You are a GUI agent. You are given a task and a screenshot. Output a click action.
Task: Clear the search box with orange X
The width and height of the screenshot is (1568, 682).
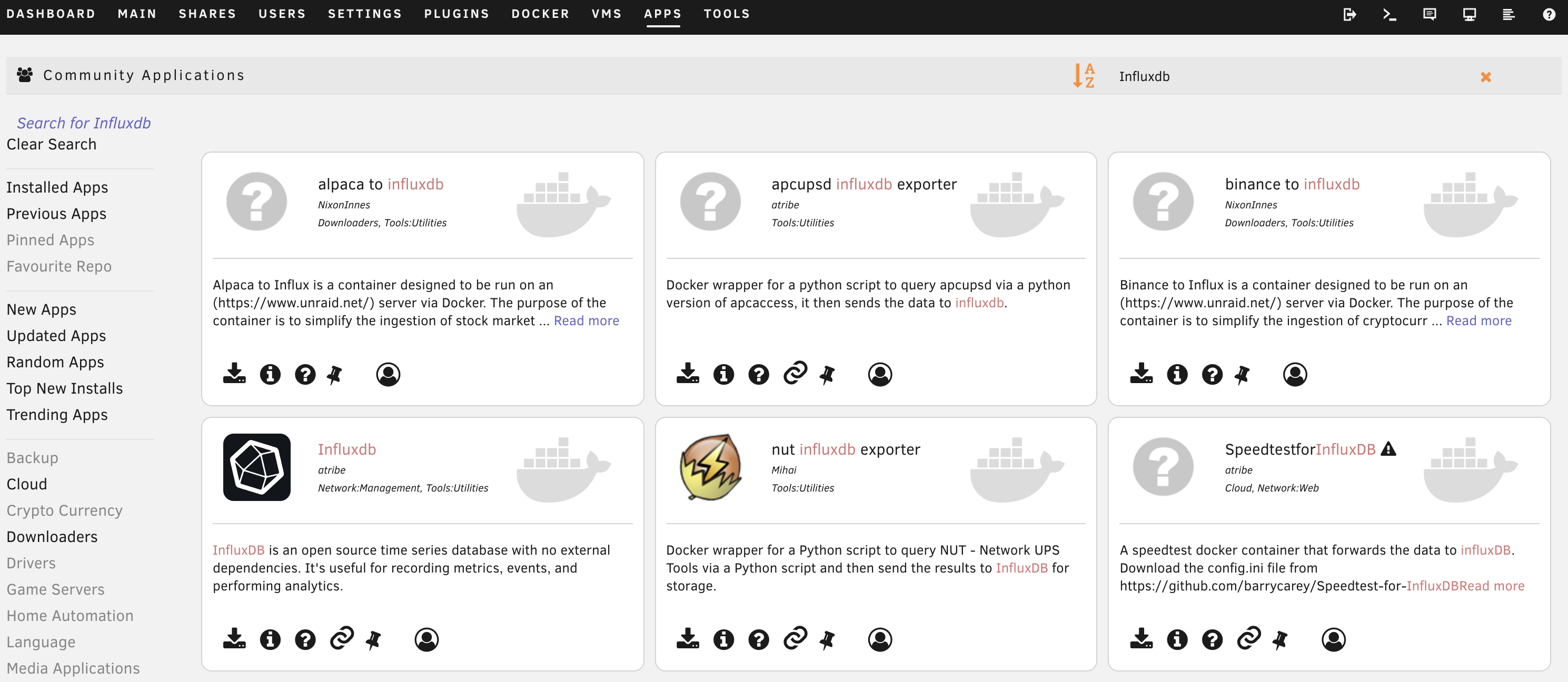tap(1485, 77)
